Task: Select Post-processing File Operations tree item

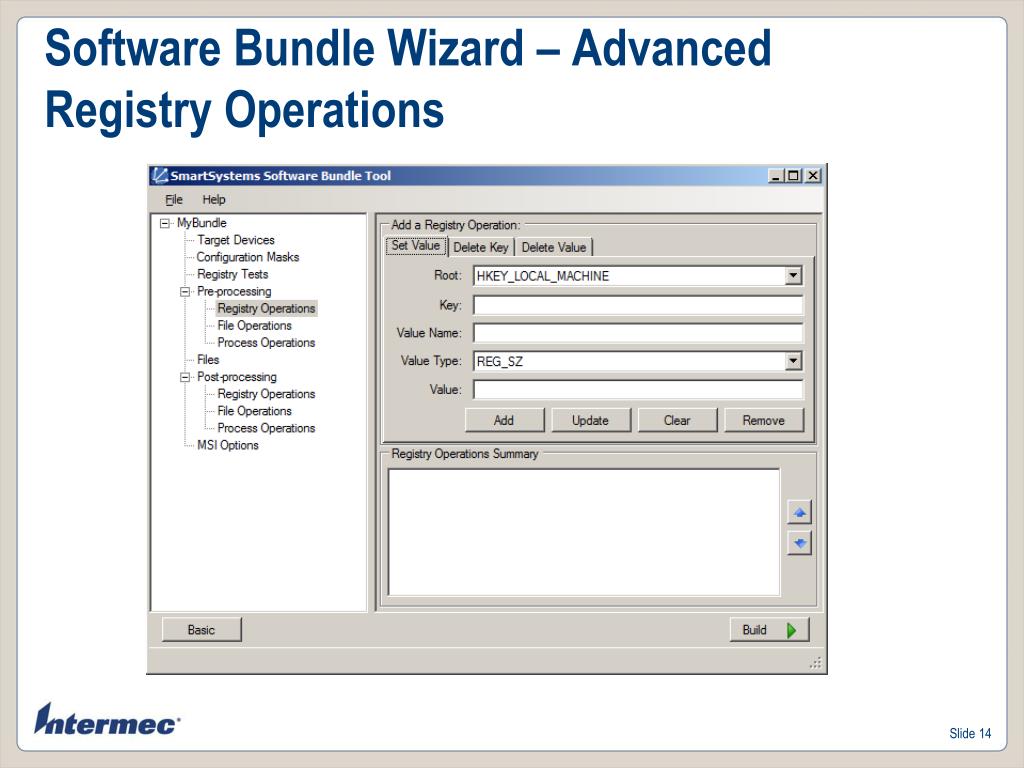Action: click(255, 411)
